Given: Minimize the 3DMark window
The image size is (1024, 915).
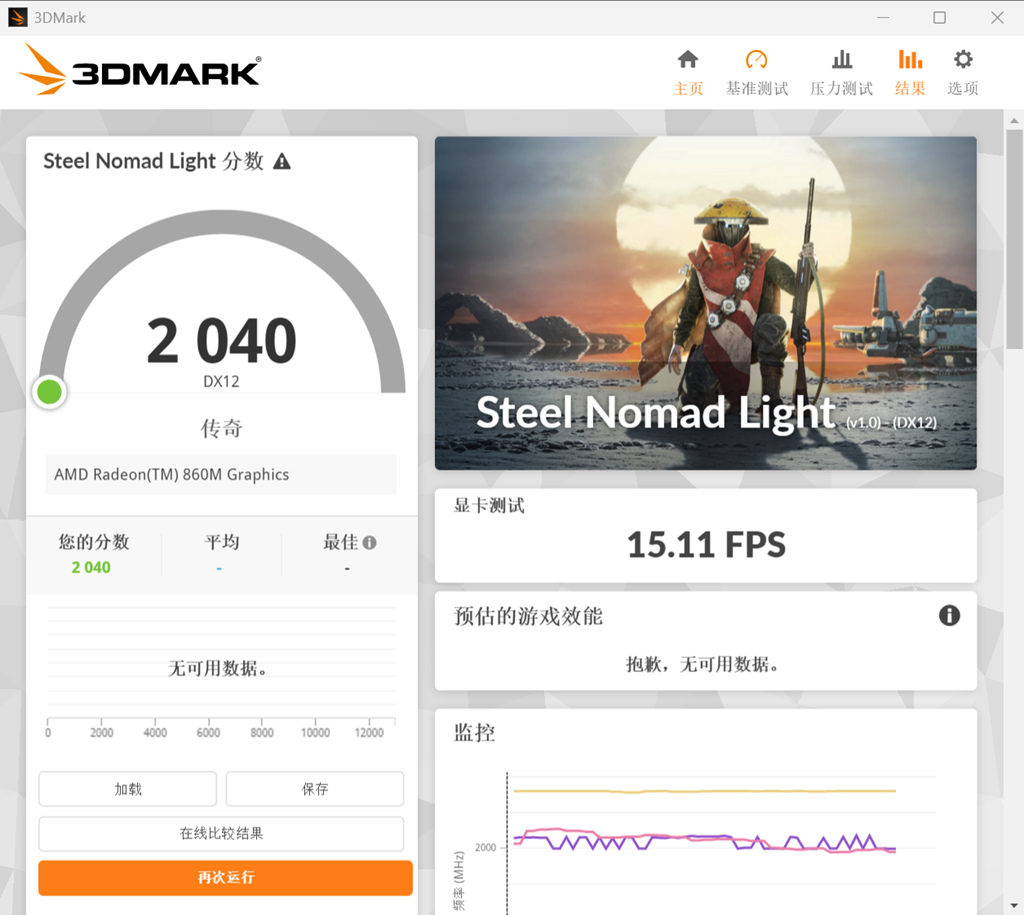Looking at the screenshot, I should pyautogui.click(x=883, y=18).
